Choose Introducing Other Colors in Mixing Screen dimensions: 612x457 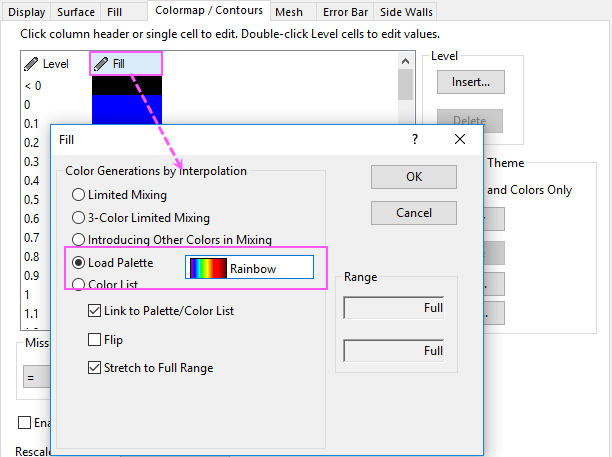click(78, 239)
